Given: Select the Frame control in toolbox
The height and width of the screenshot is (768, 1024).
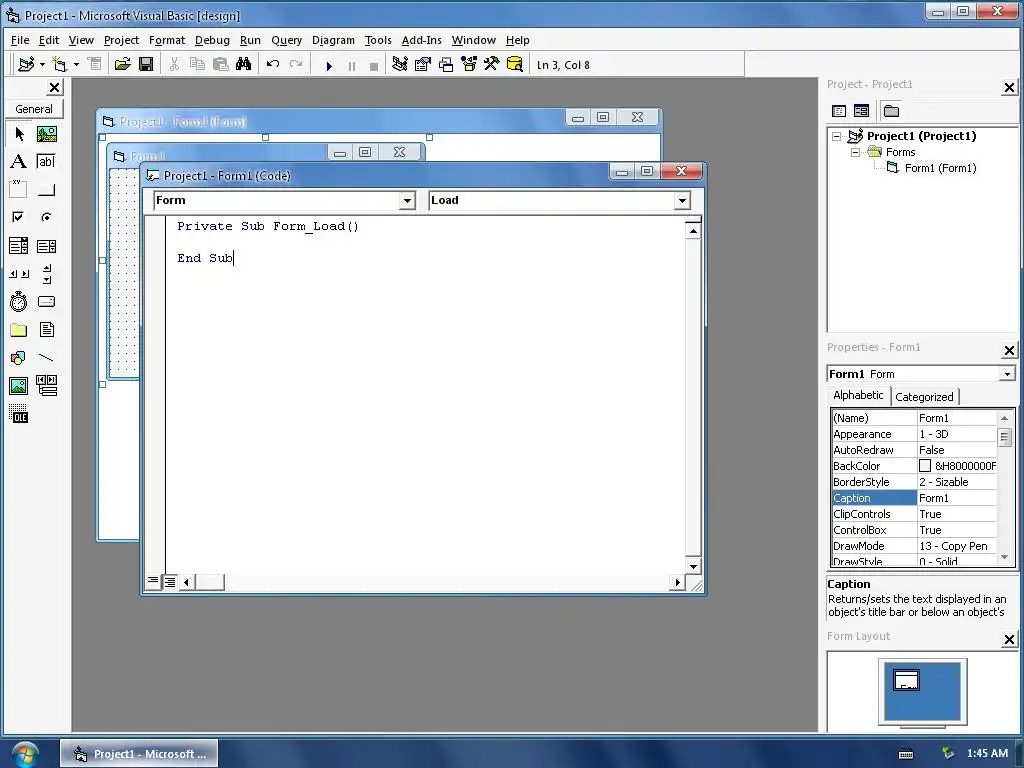Looking at the screenshot, I should (19, 189).
